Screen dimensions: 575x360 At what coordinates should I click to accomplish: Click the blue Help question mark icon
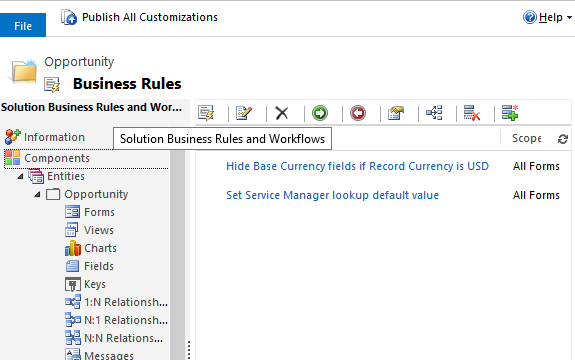[x=530, y=17]
